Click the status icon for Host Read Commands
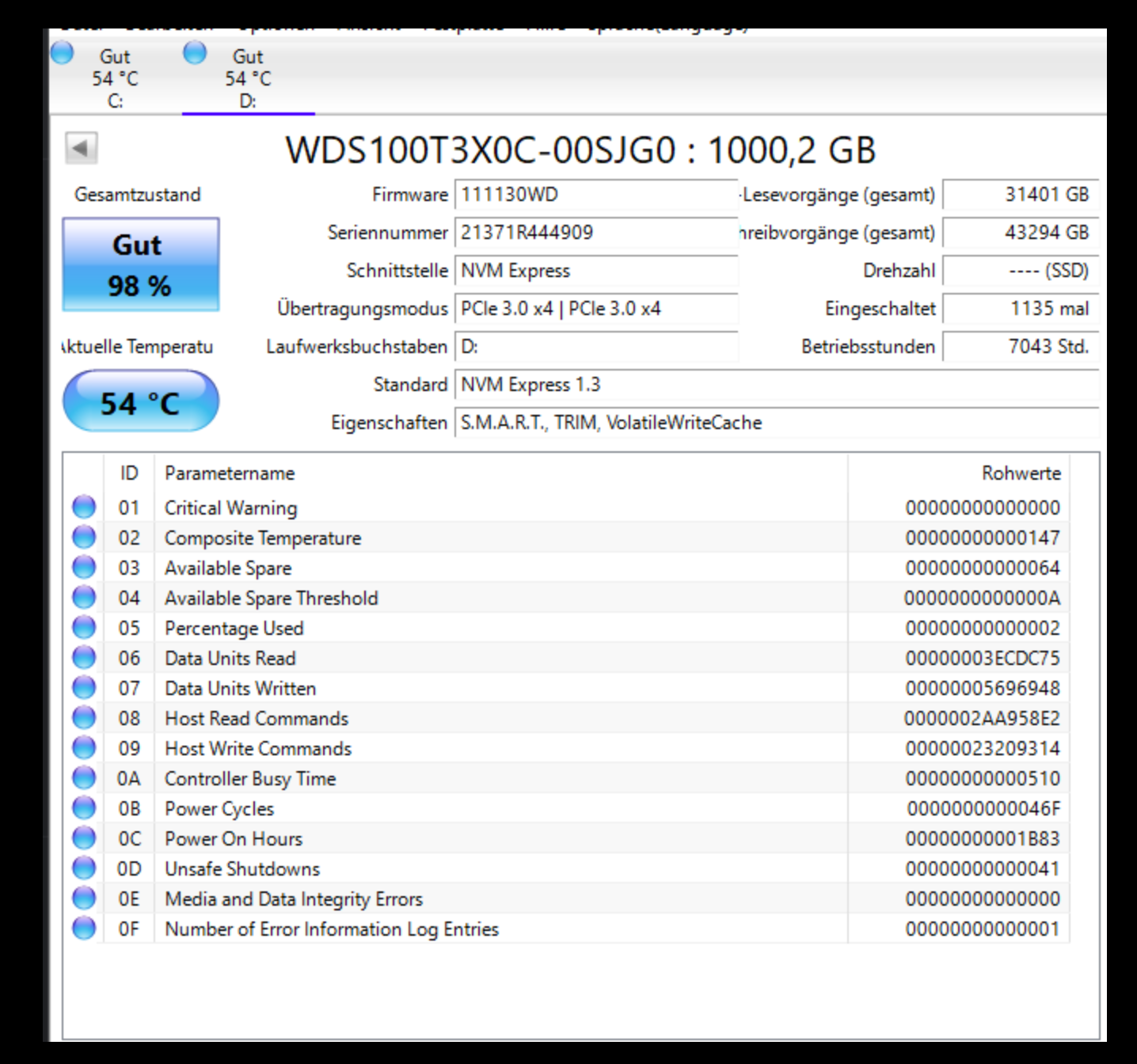Screen dimensions: 1137x1064 pos(84,717)
